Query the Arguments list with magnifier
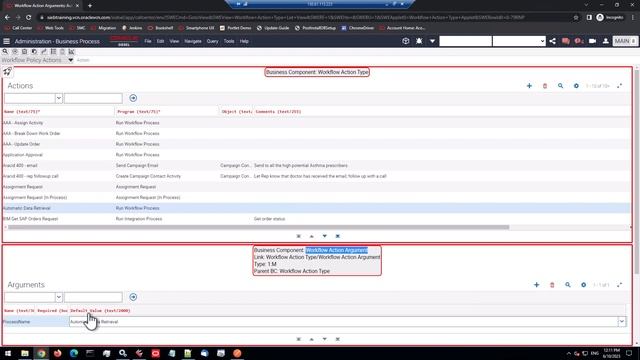 (x=568, y=285)
